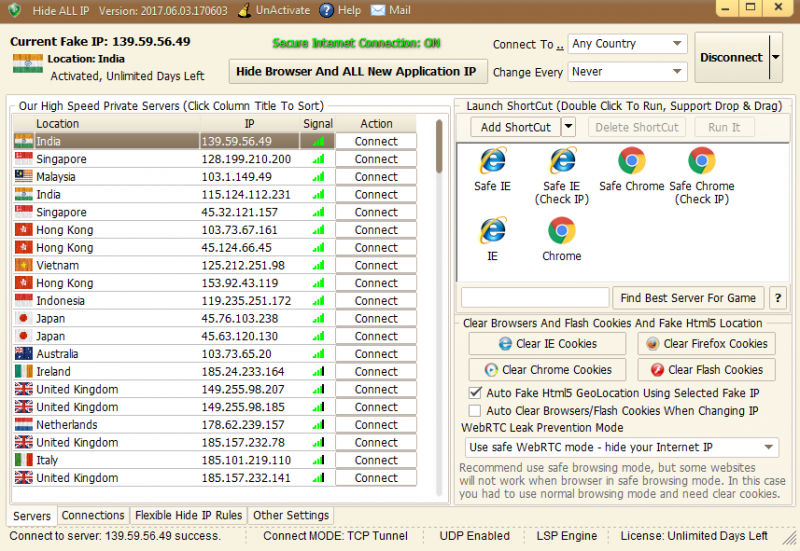
Task: Toggle Auto Fake Html5 GeoLocation checkbox
Action: 475,393
